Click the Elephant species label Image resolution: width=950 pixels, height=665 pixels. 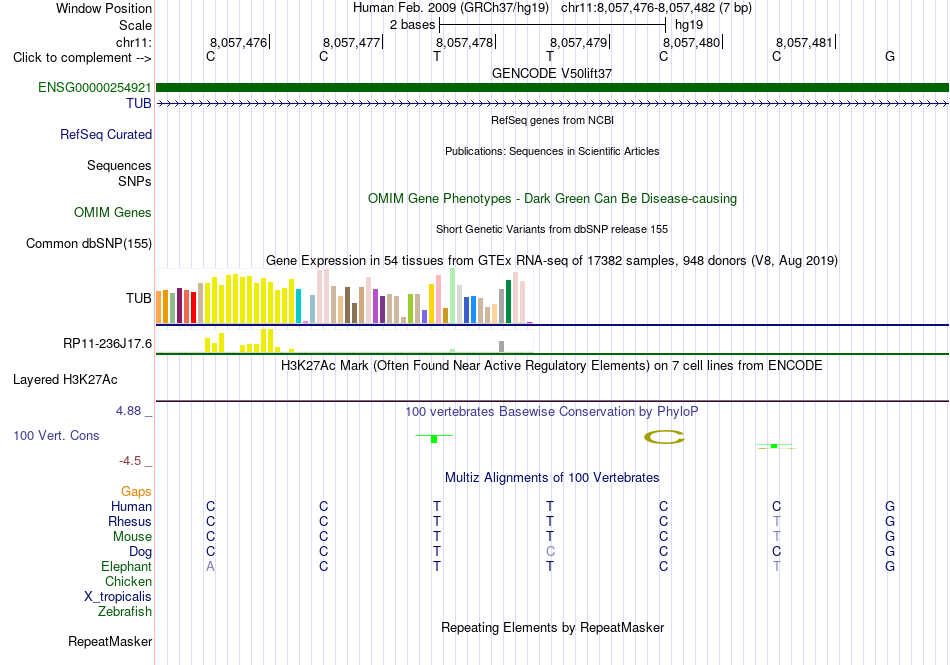[126, 566]
